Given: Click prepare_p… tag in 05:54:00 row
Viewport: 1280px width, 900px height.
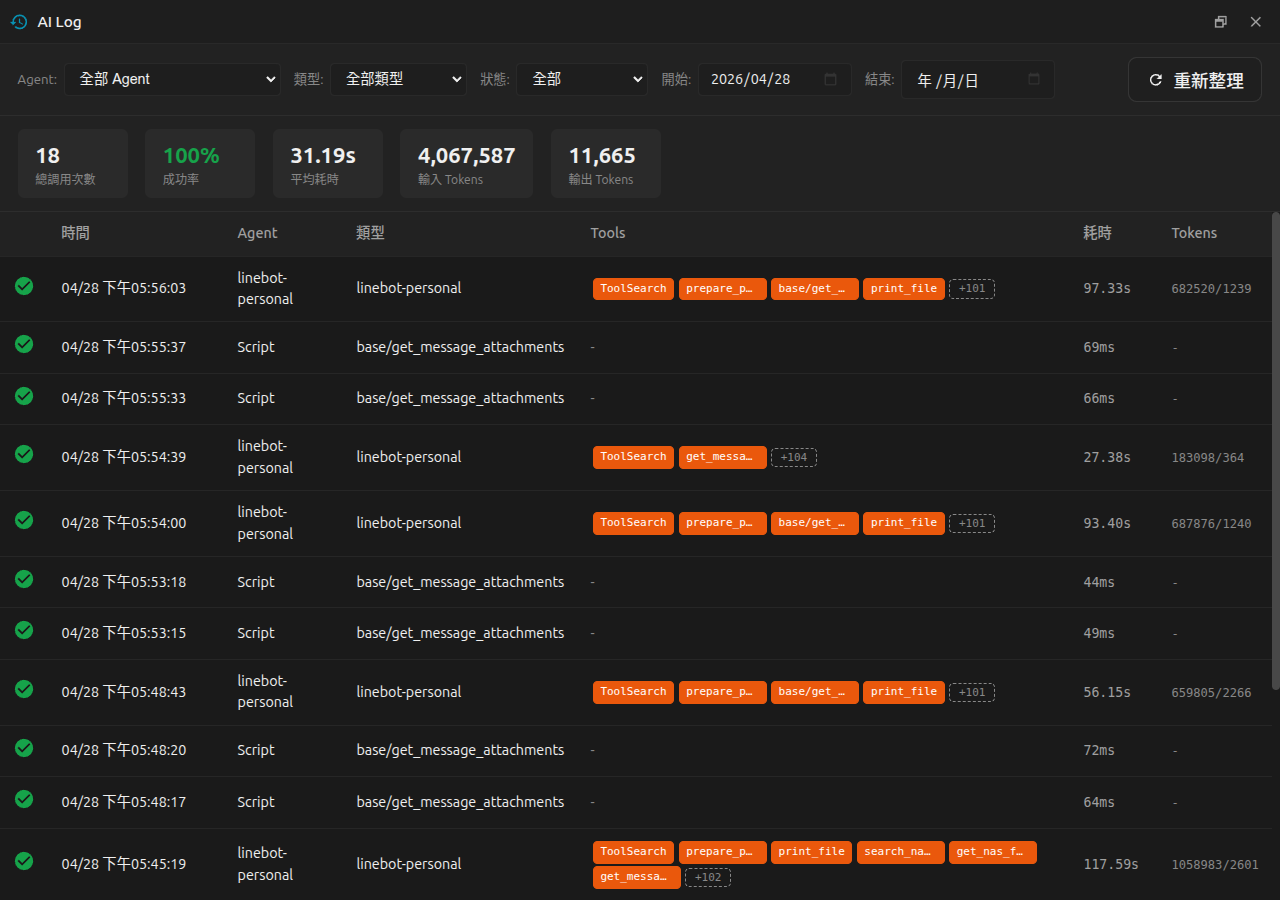Looking at the screenshot, I should 723,523.
